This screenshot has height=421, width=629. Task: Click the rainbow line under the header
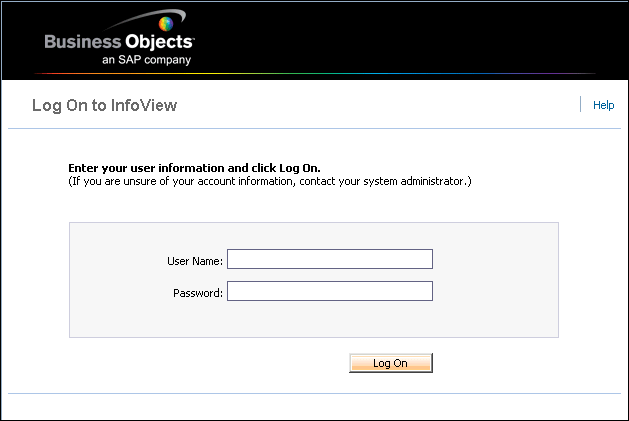point(315,73)
